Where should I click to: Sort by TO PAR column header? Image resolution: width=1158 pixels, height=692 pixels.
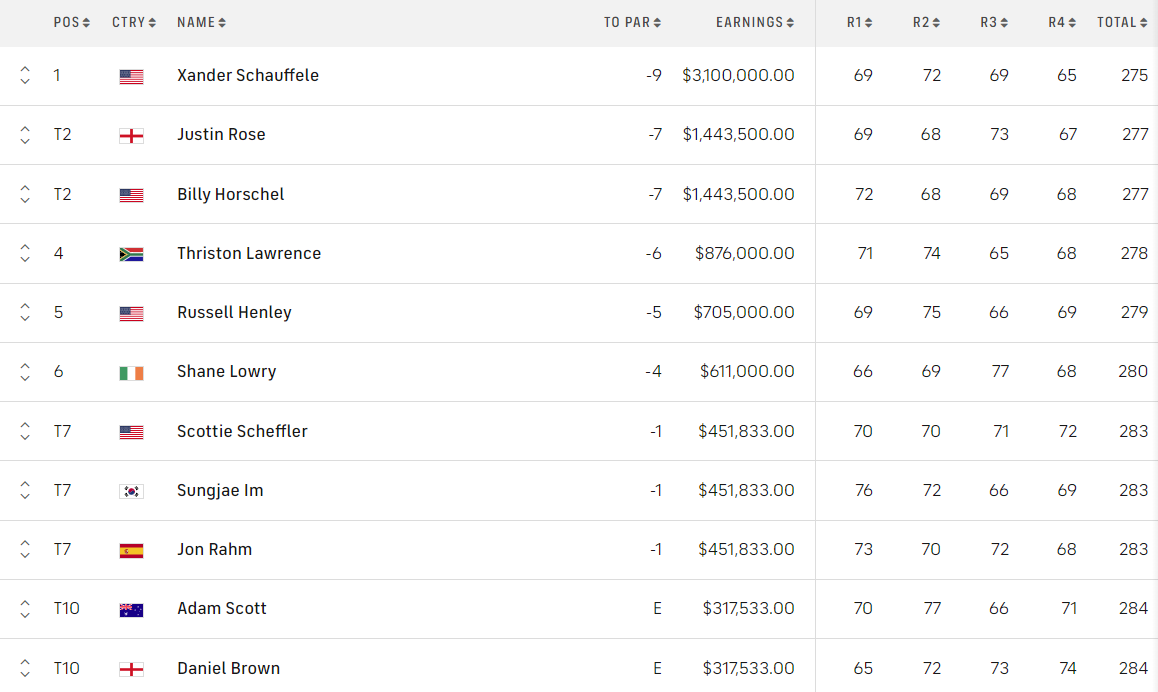632,22
